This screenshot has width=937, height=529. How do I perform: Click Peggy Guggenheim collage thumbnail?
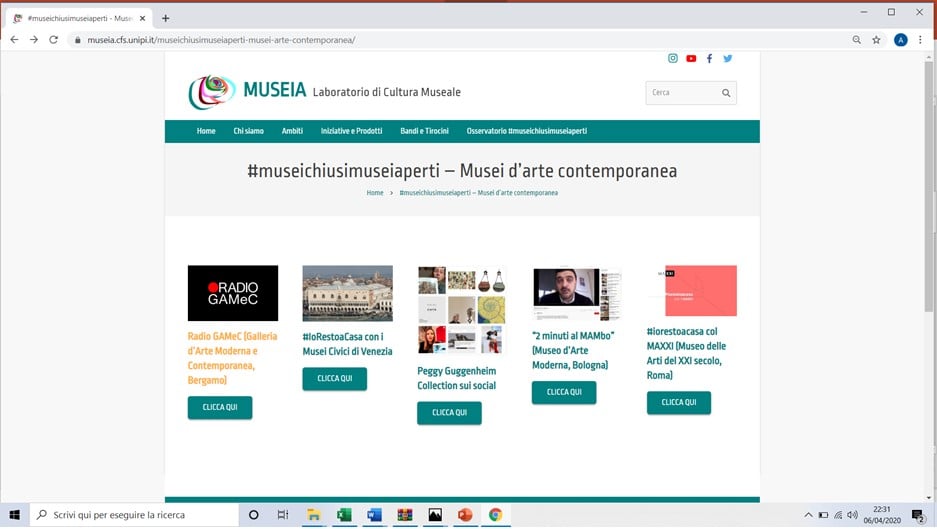point(462,310)
